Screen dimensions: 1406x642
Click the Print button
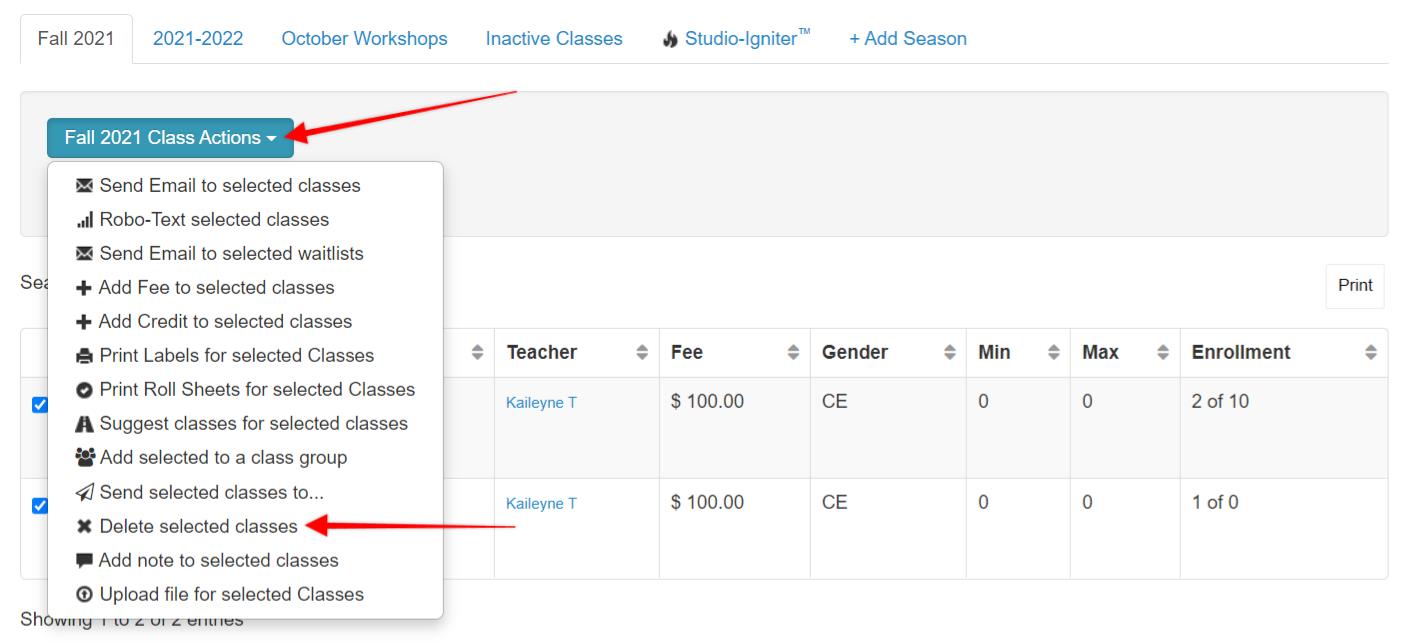pos(1355,285)
